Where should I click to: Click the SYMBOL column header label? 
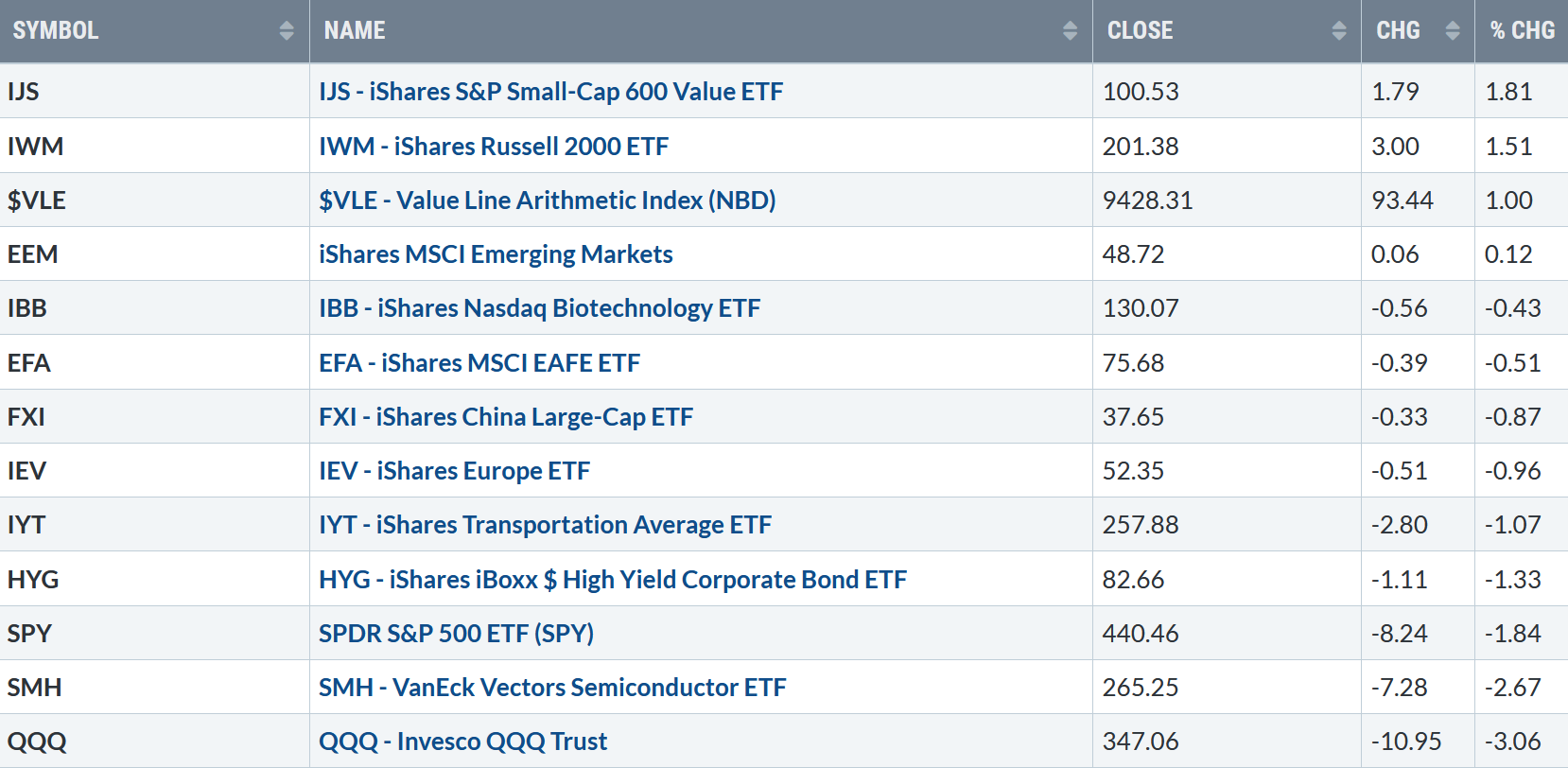click(x=56, y=31)
